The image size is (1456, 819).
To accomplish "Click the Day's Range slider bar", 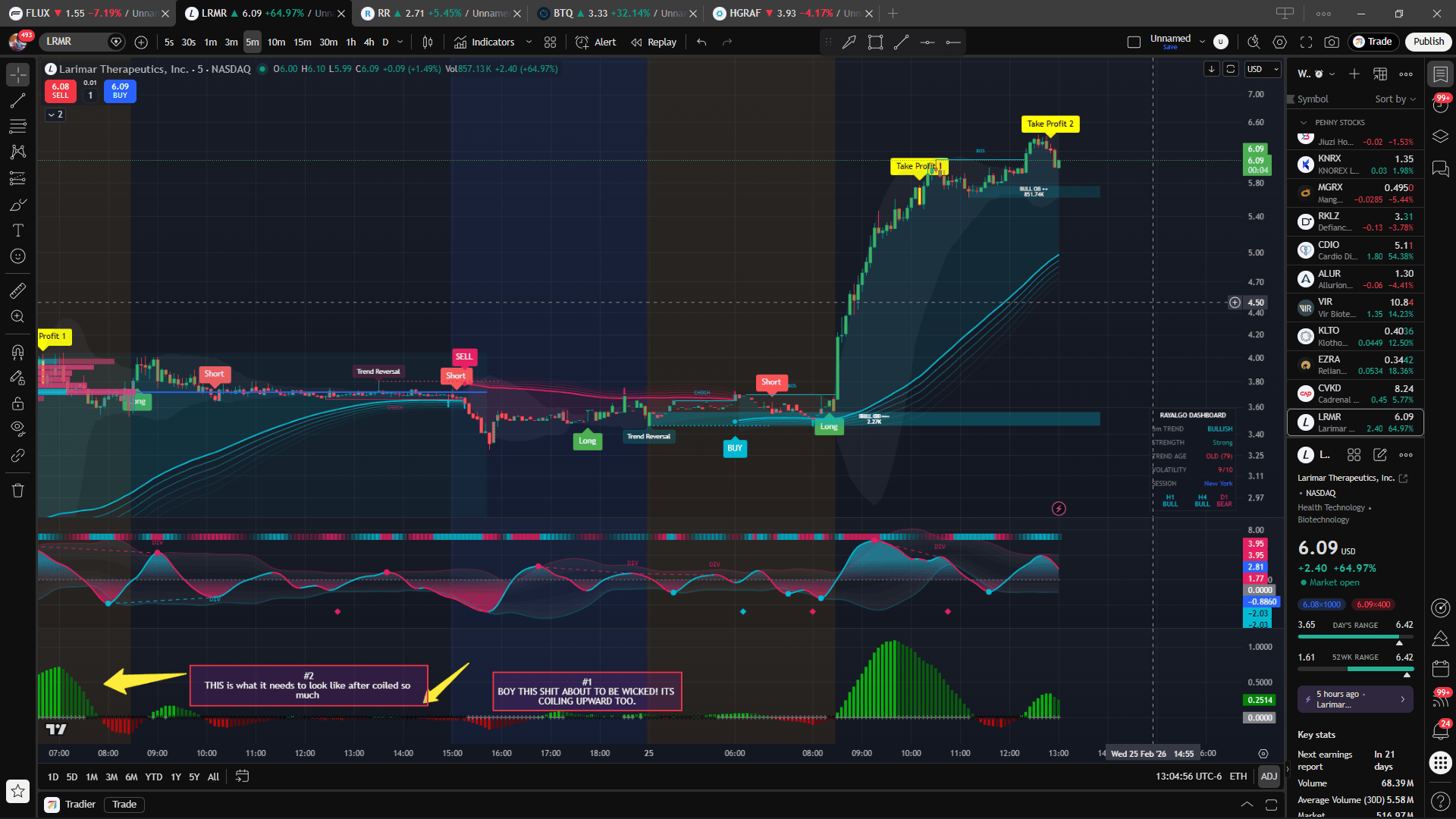I will tap(1355, 637).
